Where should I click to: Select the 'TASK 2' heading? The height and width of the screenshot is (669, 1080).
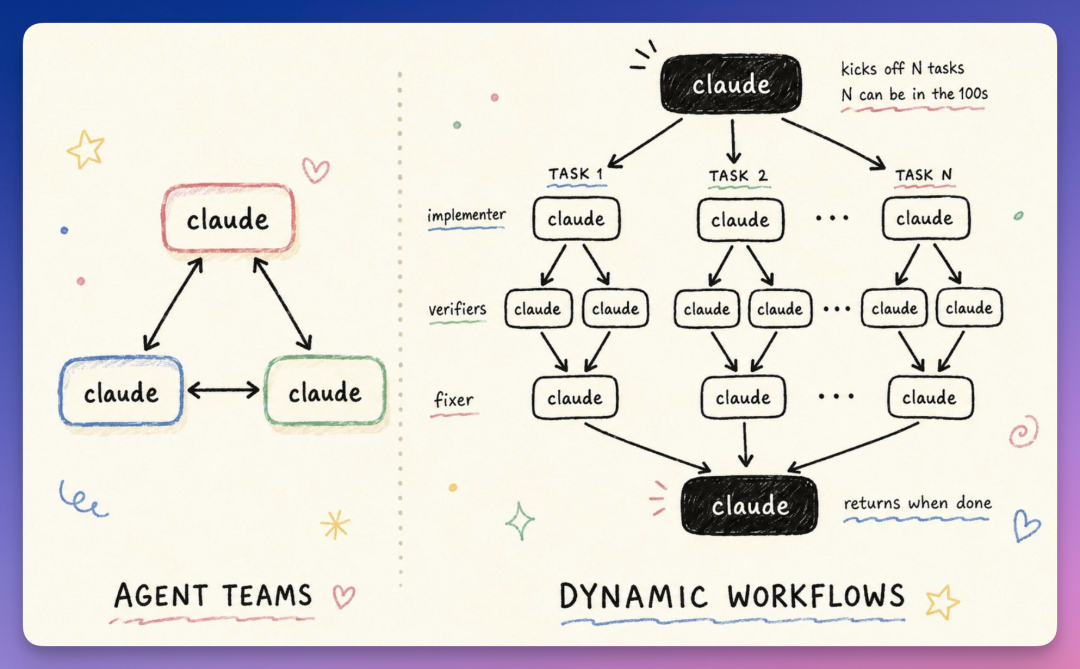[738, 176]
